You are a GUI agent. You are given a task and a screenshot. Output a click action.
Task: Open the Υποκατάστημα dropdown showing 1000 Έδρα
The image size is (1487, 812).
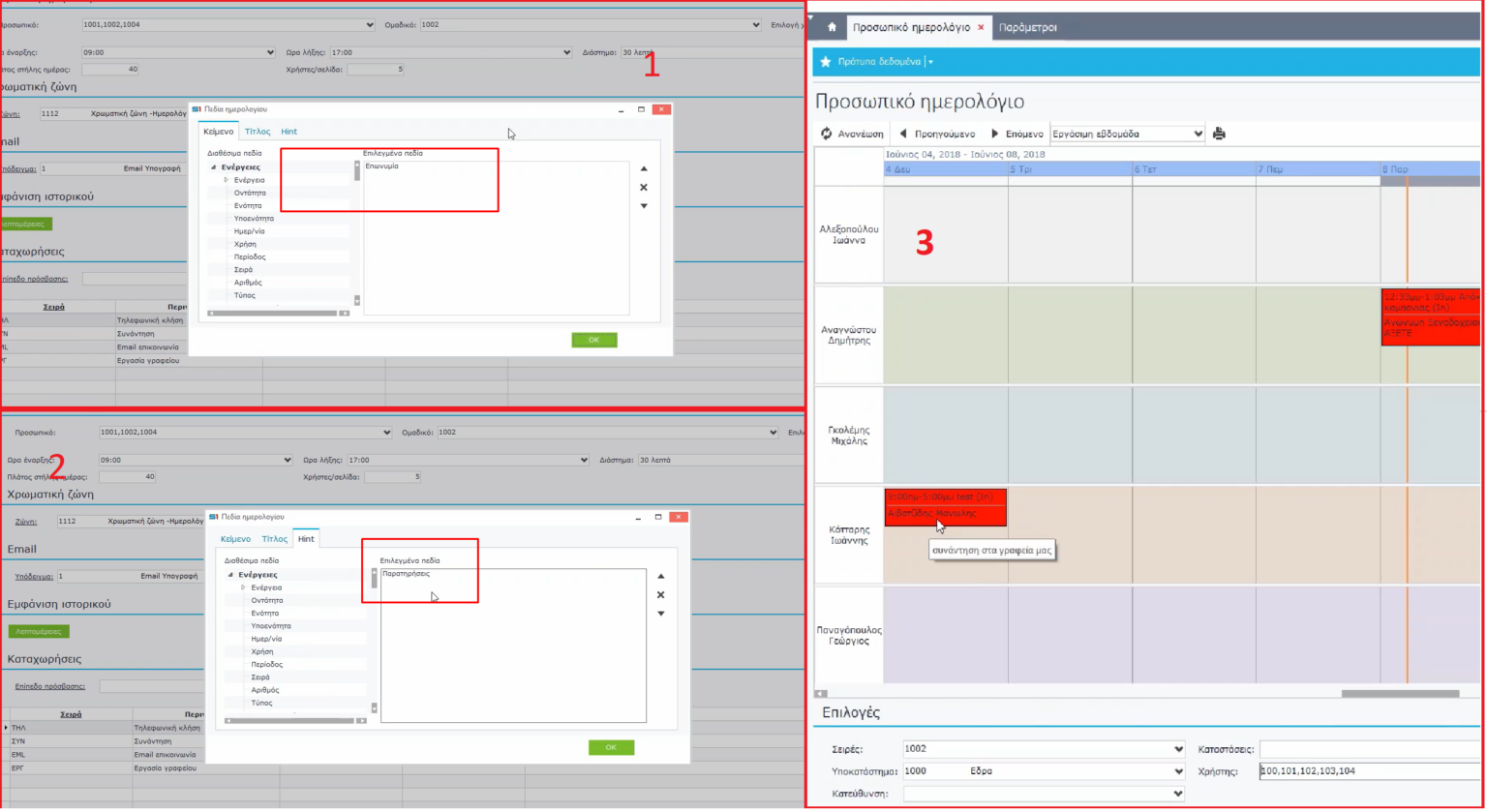tap(1044, 771)
